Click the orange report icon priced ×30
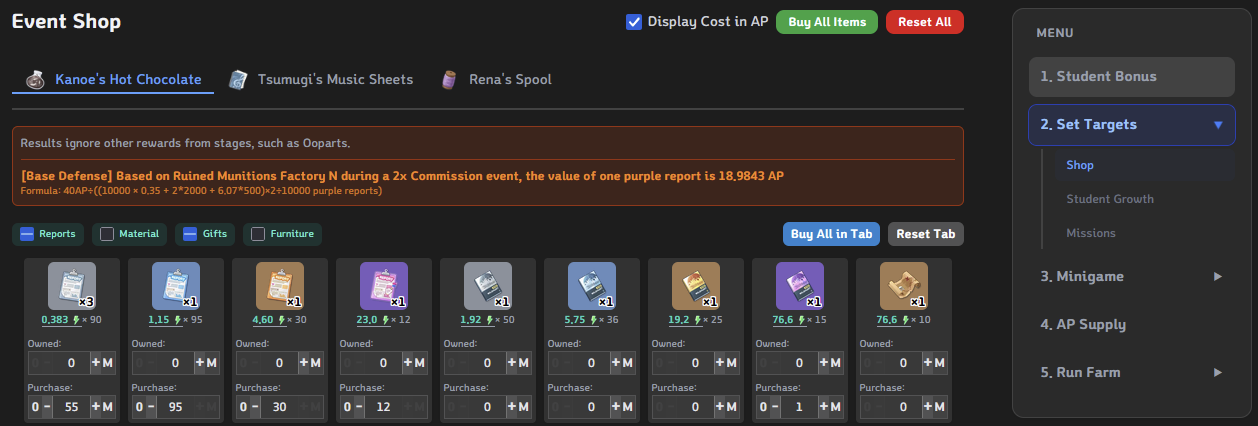Viewport: 1258px width, 426px height. pyautogui.click(x=280, y=286)
